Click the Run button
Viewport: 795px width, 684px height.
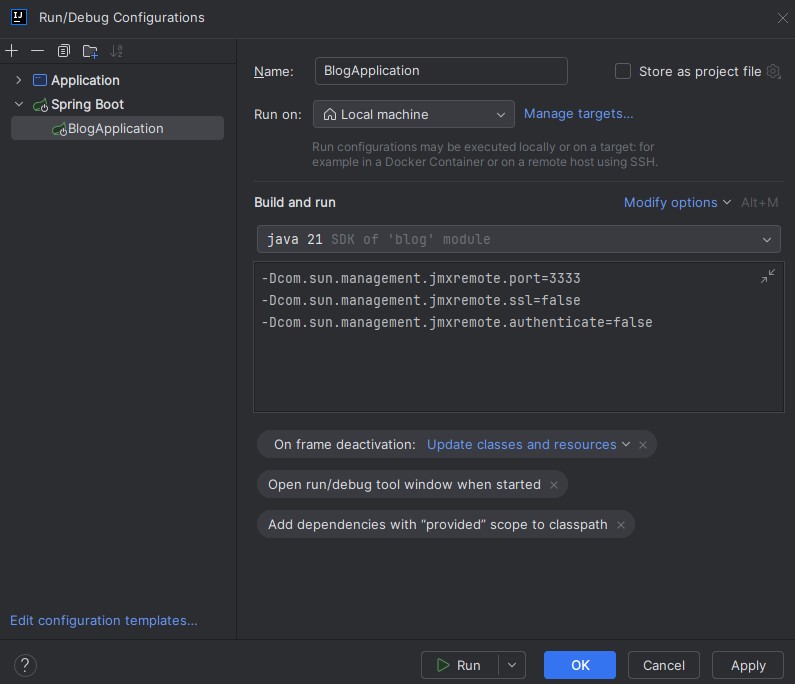pos(459,665)
